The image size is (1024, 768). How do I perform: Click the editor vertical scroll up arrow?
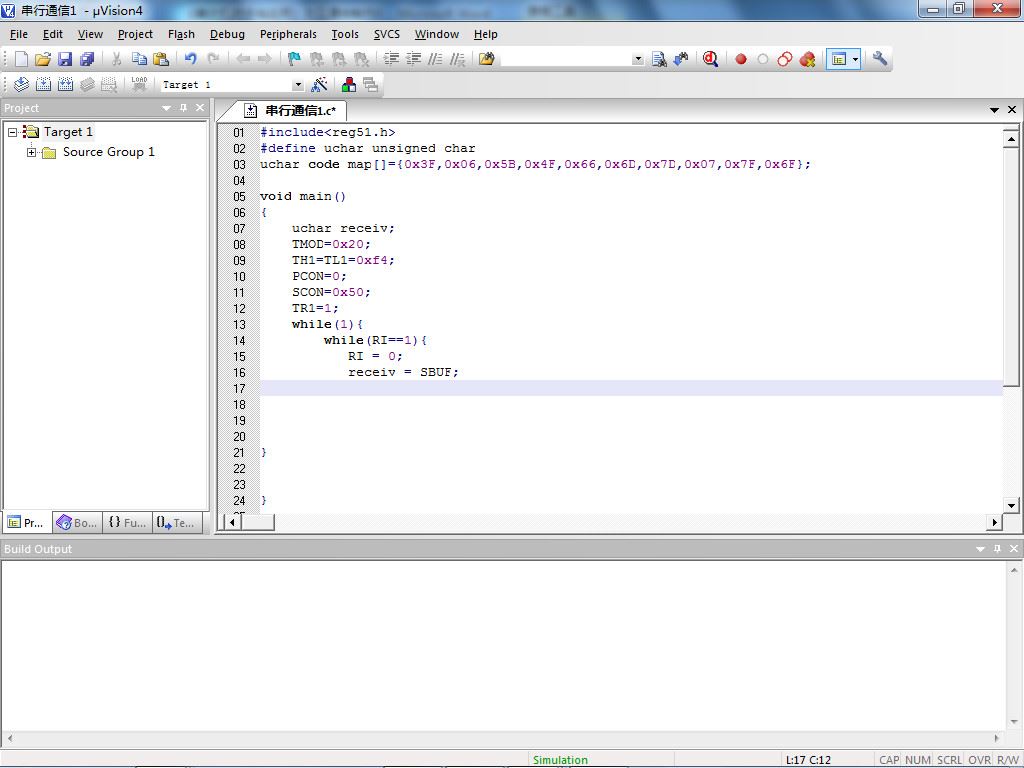click(x=1011, y=138)
